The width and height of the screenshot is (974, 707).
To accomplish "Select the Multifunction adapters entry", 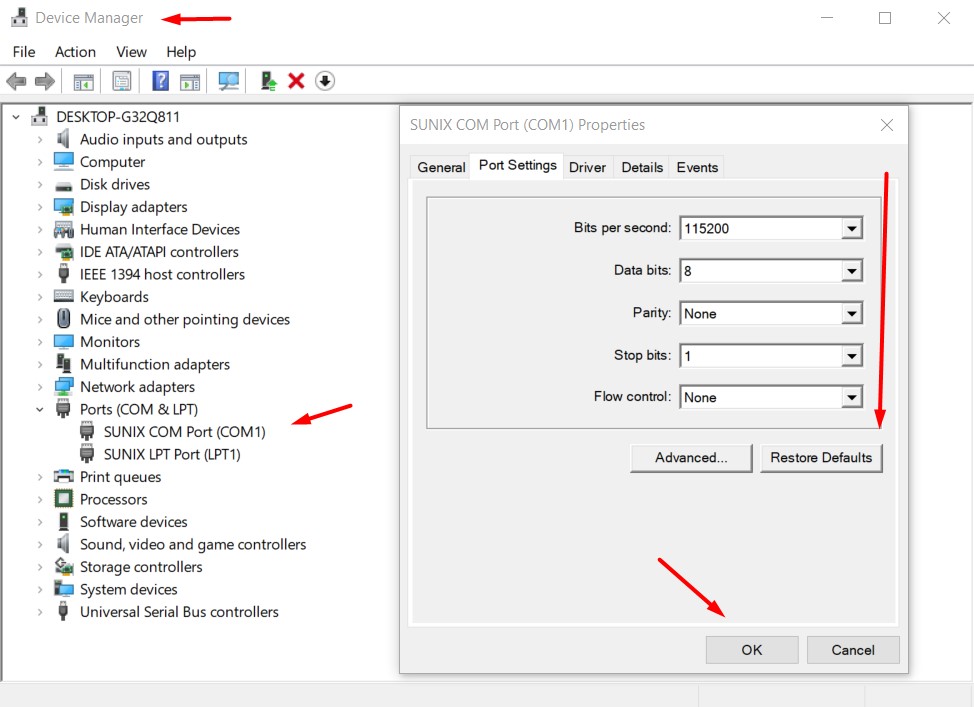I will (155, 364).
